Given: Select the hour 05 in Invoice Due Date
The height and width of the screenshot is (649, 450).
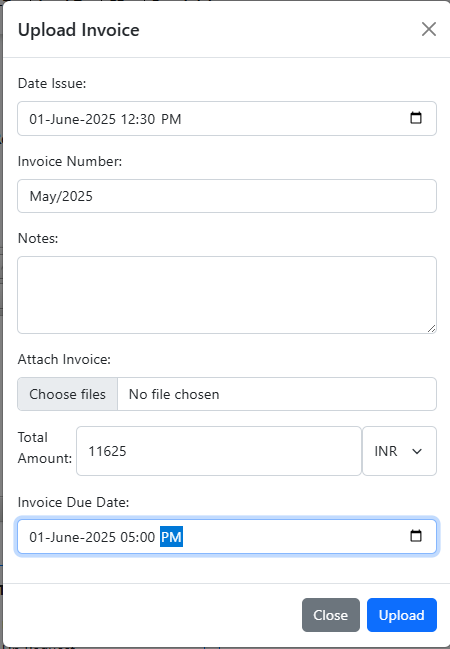Looking at the screenshot, I should pyautogui.click(x=127, y=537).
